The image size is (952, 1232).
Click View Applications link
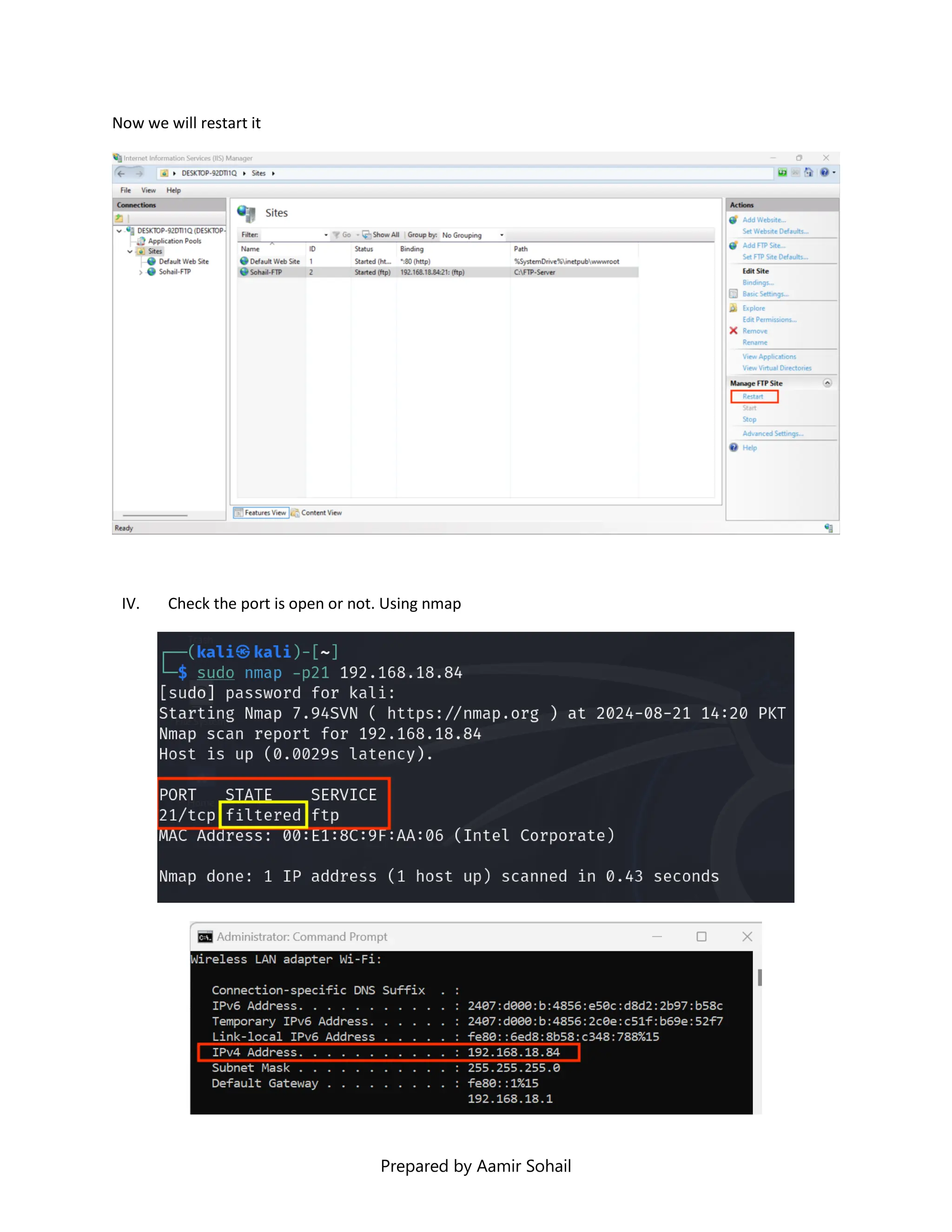[x=769, y=357]
